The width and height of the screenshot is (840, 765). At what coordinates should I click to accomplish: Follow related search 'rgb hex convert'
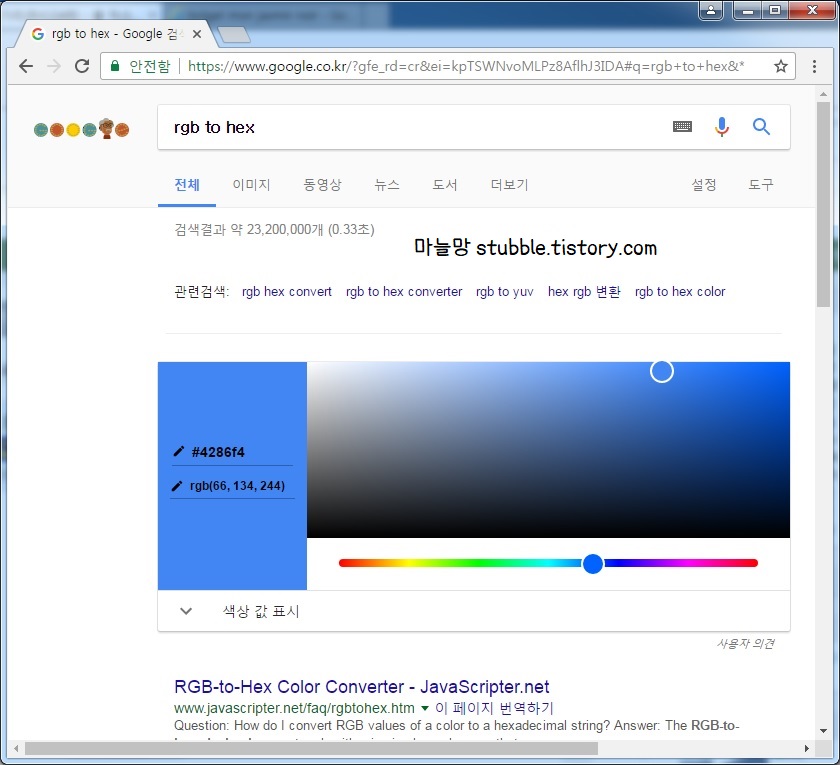pyautogui.click(x=287, y=292)
